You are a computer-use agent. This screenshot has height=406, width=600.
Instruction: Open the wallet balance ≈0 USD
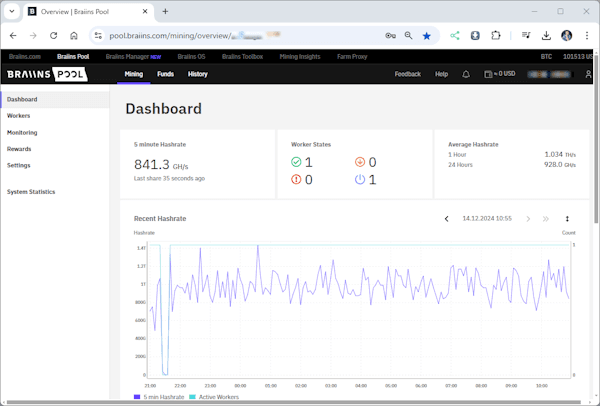point(500,74)
